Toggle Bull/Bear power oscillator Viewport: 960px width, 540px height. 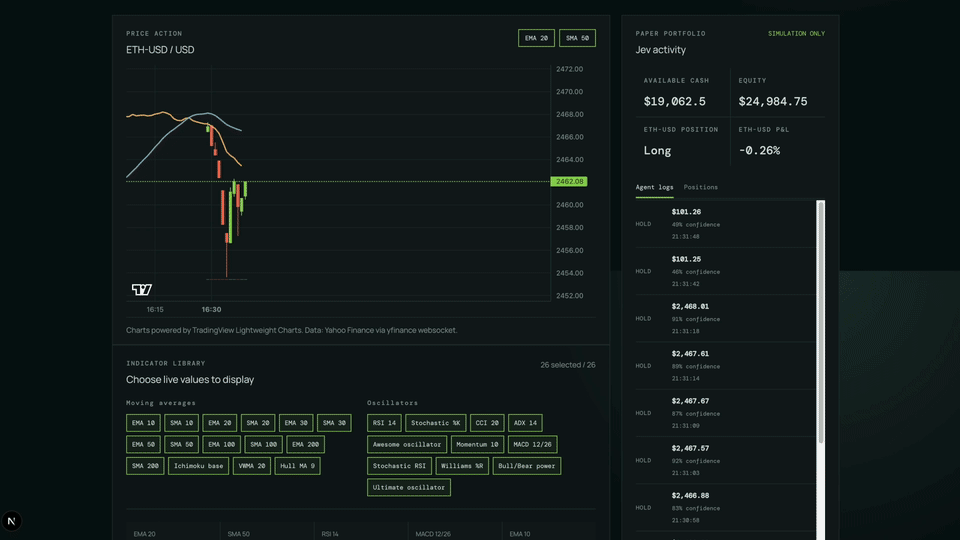click(527, 466)
